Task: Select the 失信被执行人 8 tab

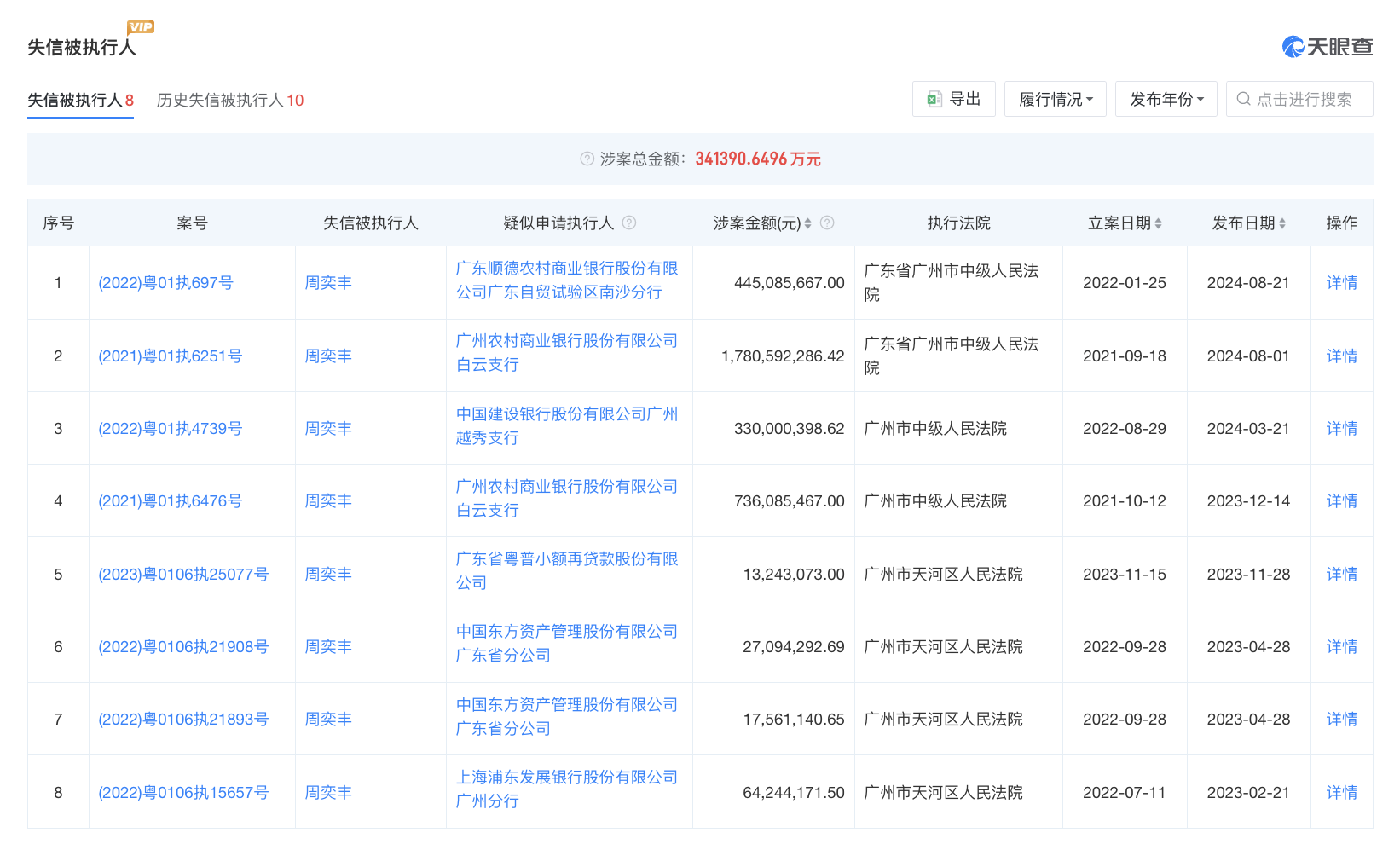Action: [x=80, y=101]
